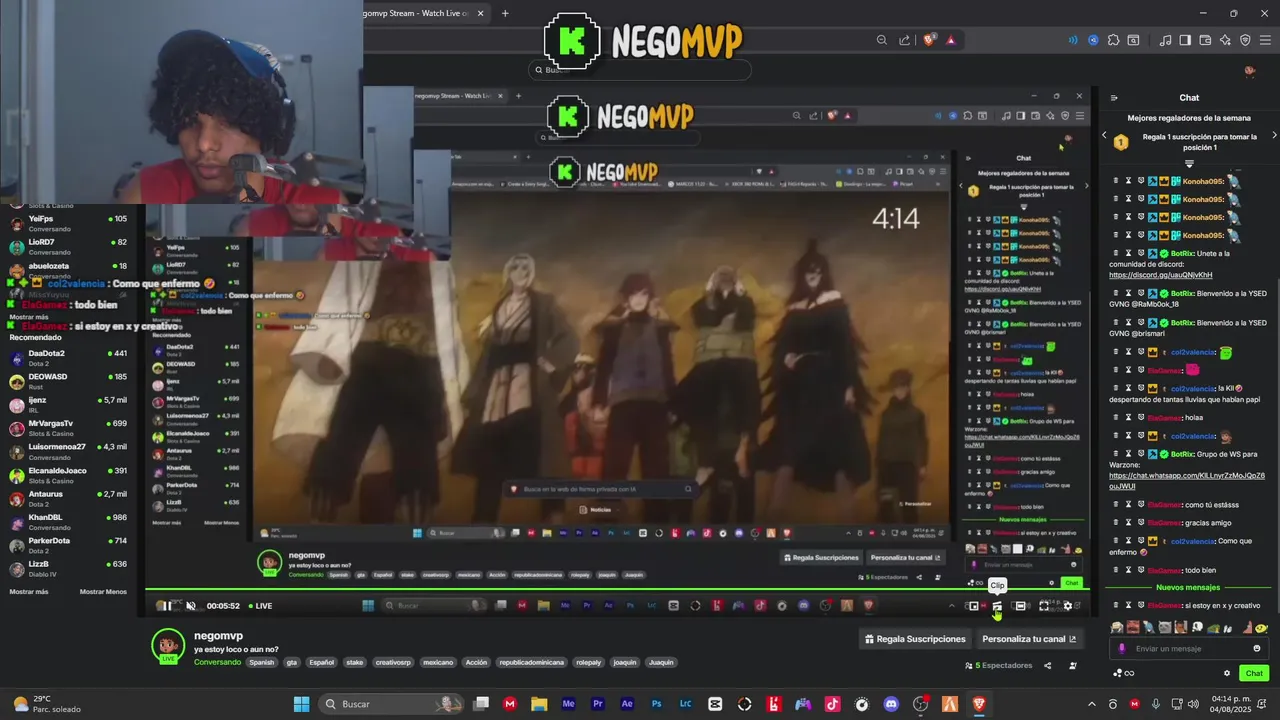This screenshot has height=720, width=1280.
Task: Click the Clip button in player controls
Action: [997, 606]
